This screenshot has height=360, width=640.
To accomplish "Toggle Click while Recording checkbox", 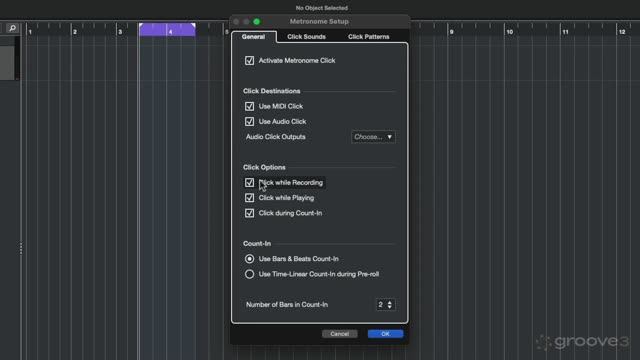I will (249, 182).
